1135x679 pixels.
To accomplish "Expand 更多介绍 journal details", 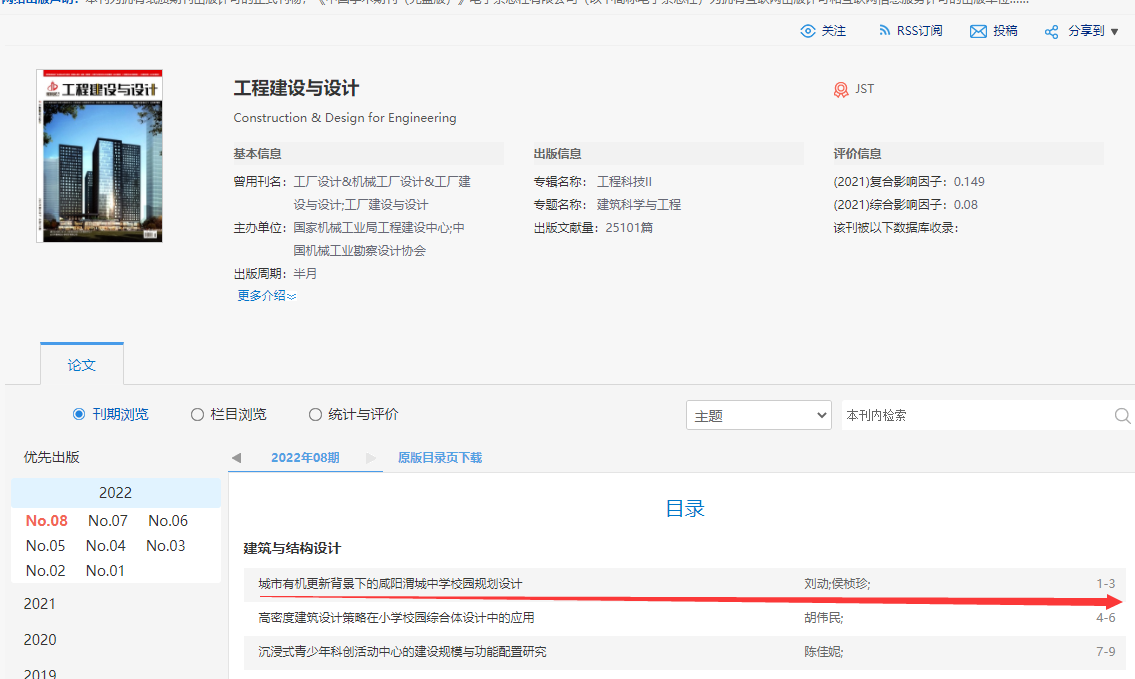I will pos(266,295).
